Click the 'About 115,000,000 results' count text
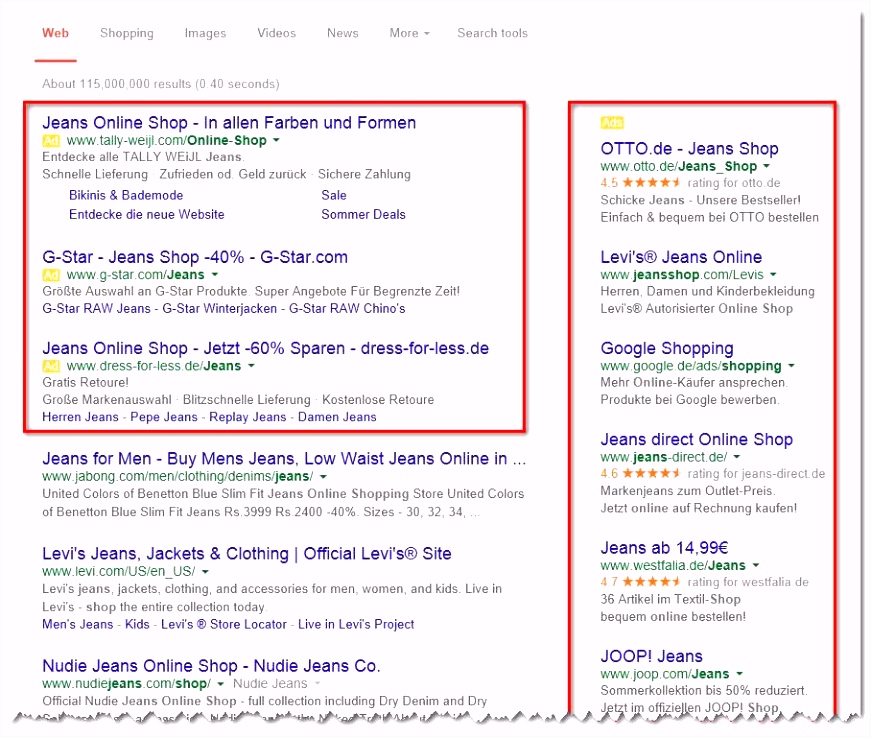This screenshot has height=738, width=871. 161,84
